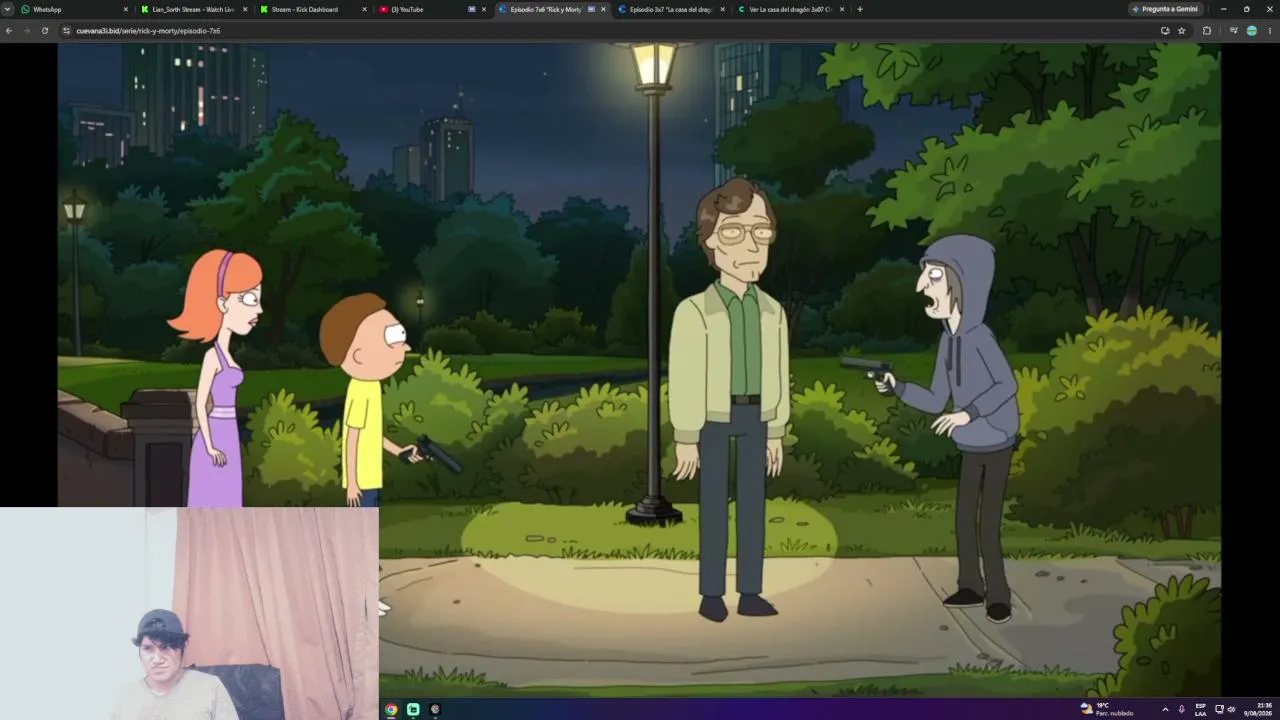Show hidden system tray icons
Image resolution: width=1280 pixels, height=720 pixels.
(x=1165, y=709)
